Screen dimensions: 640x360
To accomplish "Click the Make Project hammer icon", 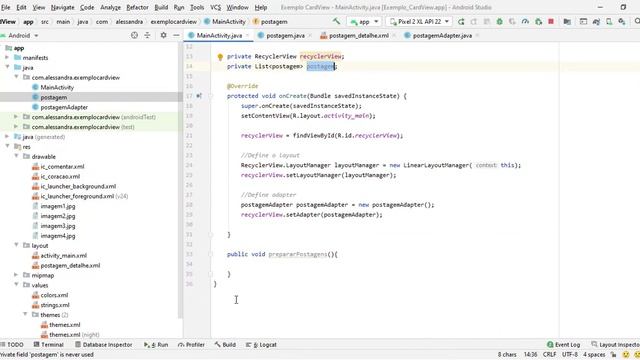I will (x=336, y=21).
